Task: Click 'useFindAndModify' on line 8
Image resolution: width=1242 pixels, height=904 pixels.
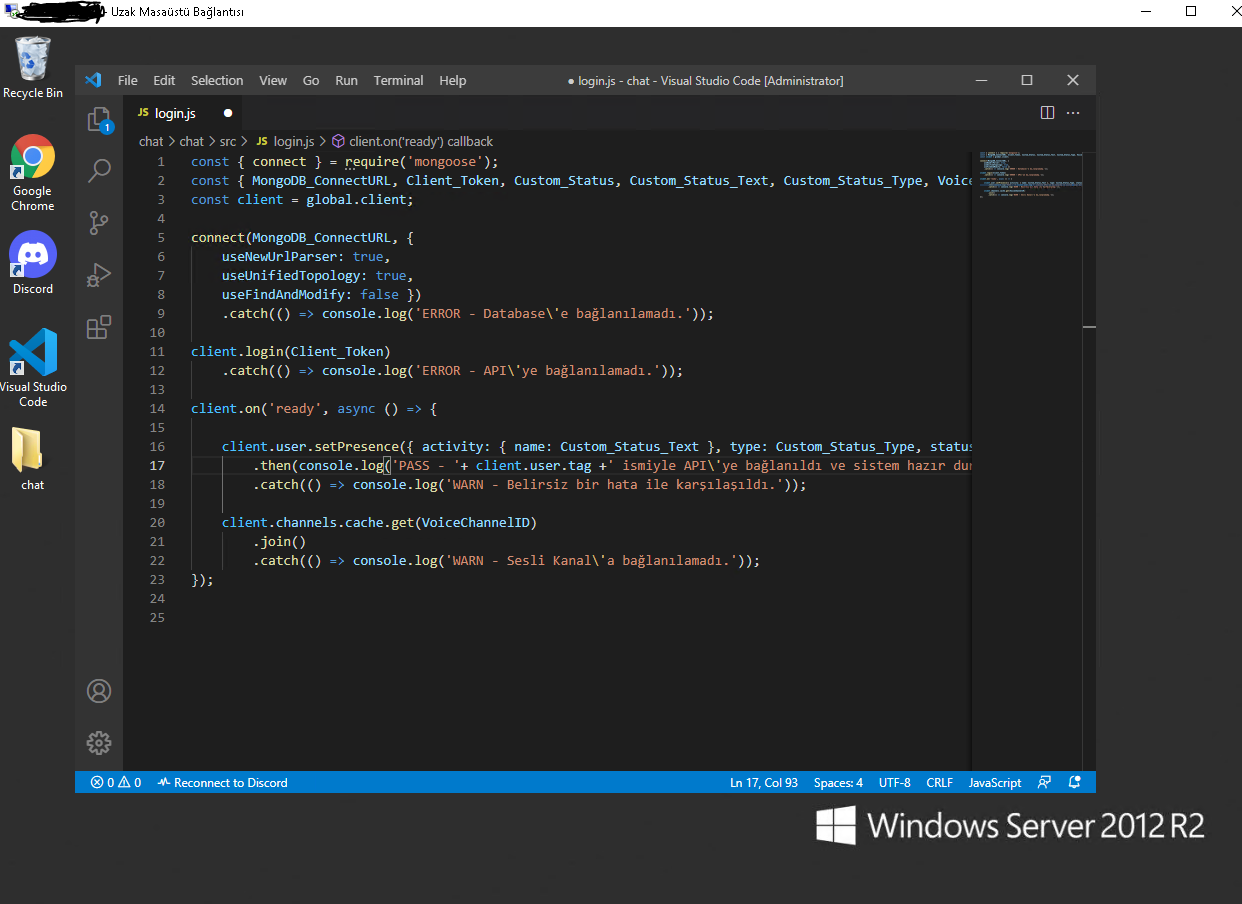Action: point(283,295)
